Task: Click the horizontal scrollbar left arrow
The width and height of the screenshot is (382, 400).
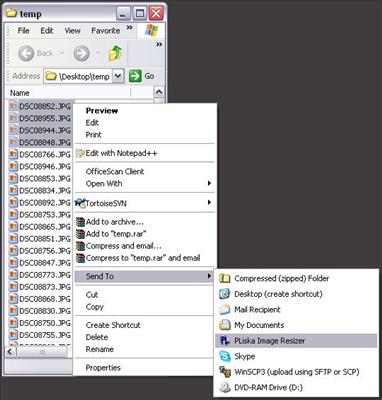Action: click(x=10, y=352)
